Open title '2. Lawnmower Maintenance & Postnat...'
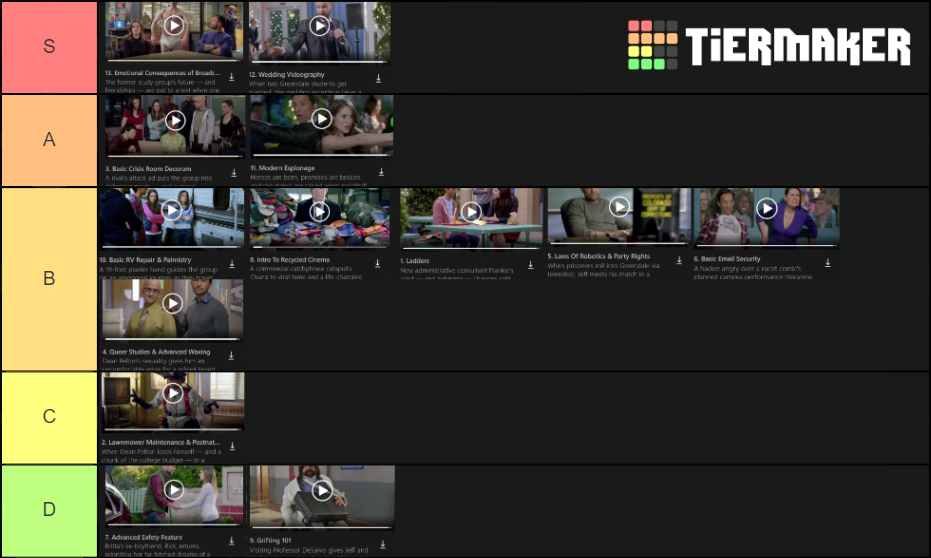The height and width of the screenshot is (558, 931). 160,442
